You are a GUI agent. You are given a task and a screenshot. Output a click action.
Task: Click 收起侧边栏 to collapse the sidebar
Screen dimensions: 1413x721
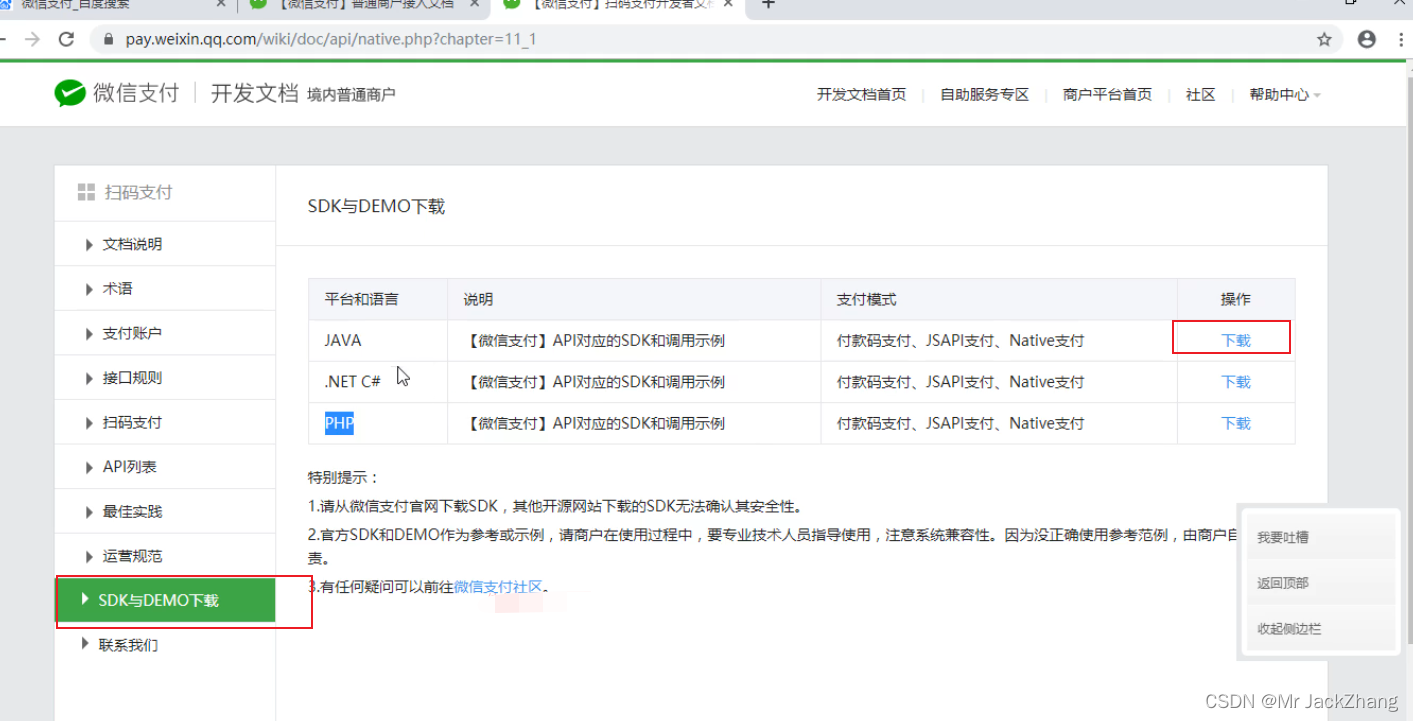(1319, 629)
